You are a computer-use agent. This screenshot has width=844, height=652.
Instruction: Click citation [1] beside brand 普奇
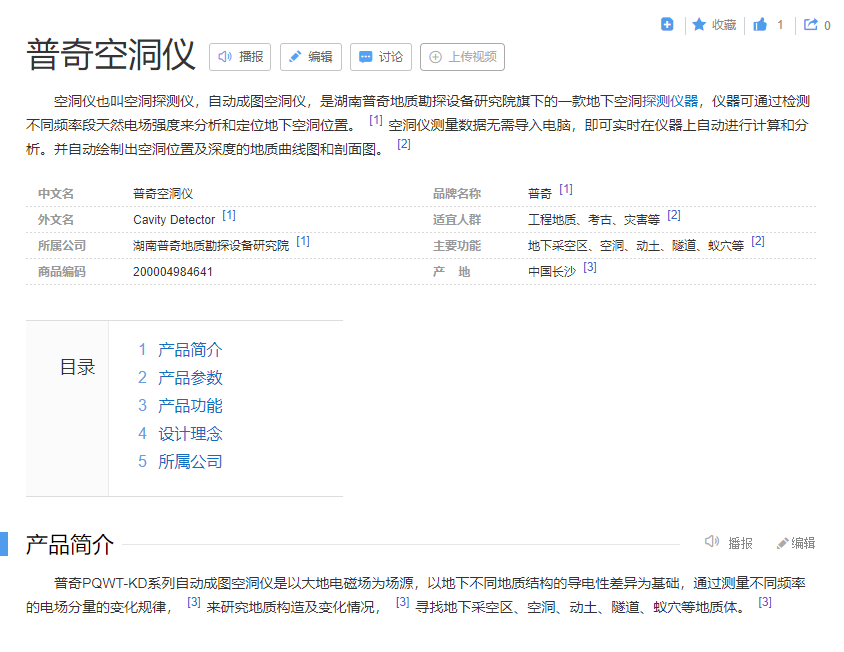point(566,189)
